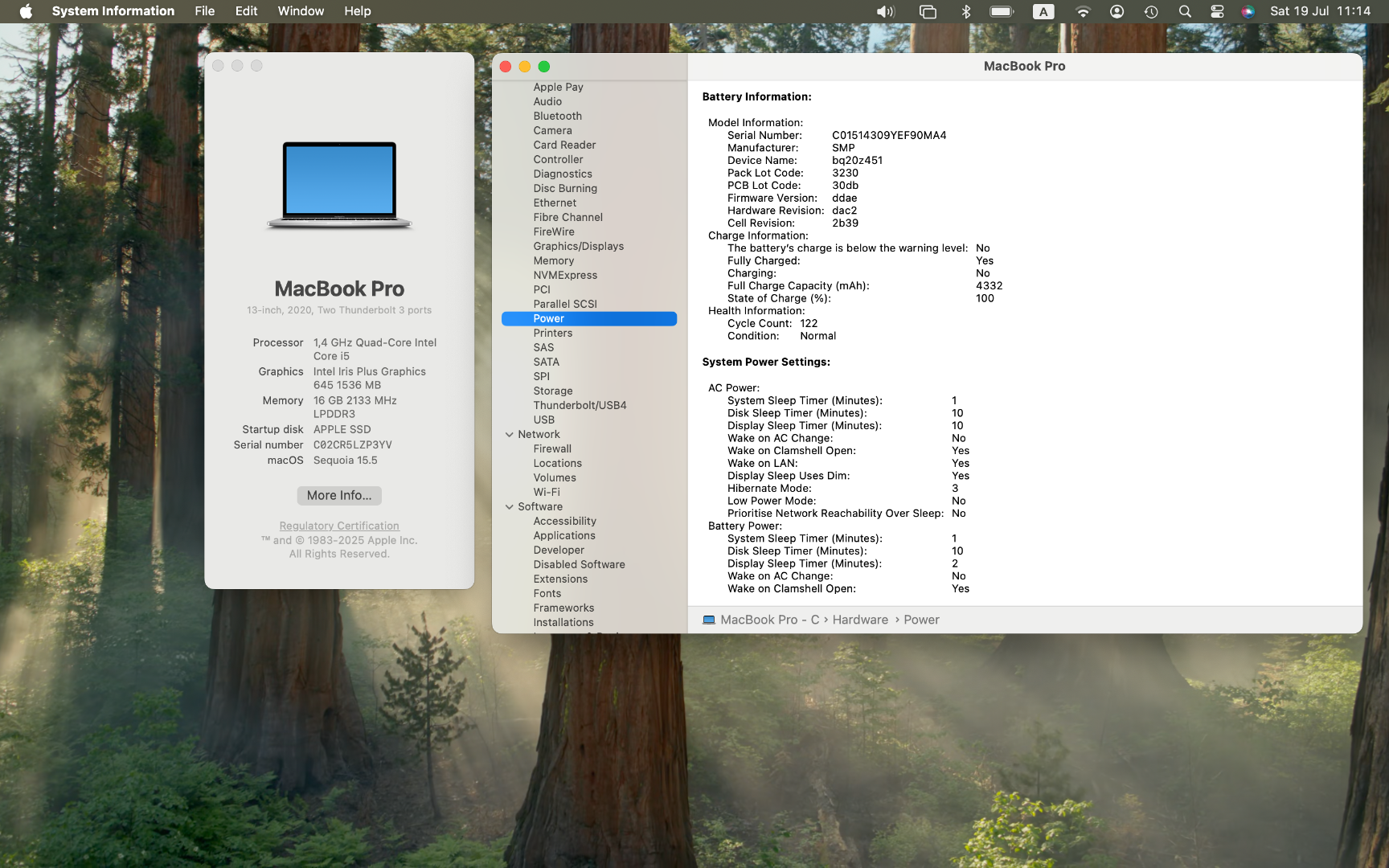The image size is (1389, 868).
Task: Select Developer under Software
Action: pyautogui.click(x=559, y=550)
